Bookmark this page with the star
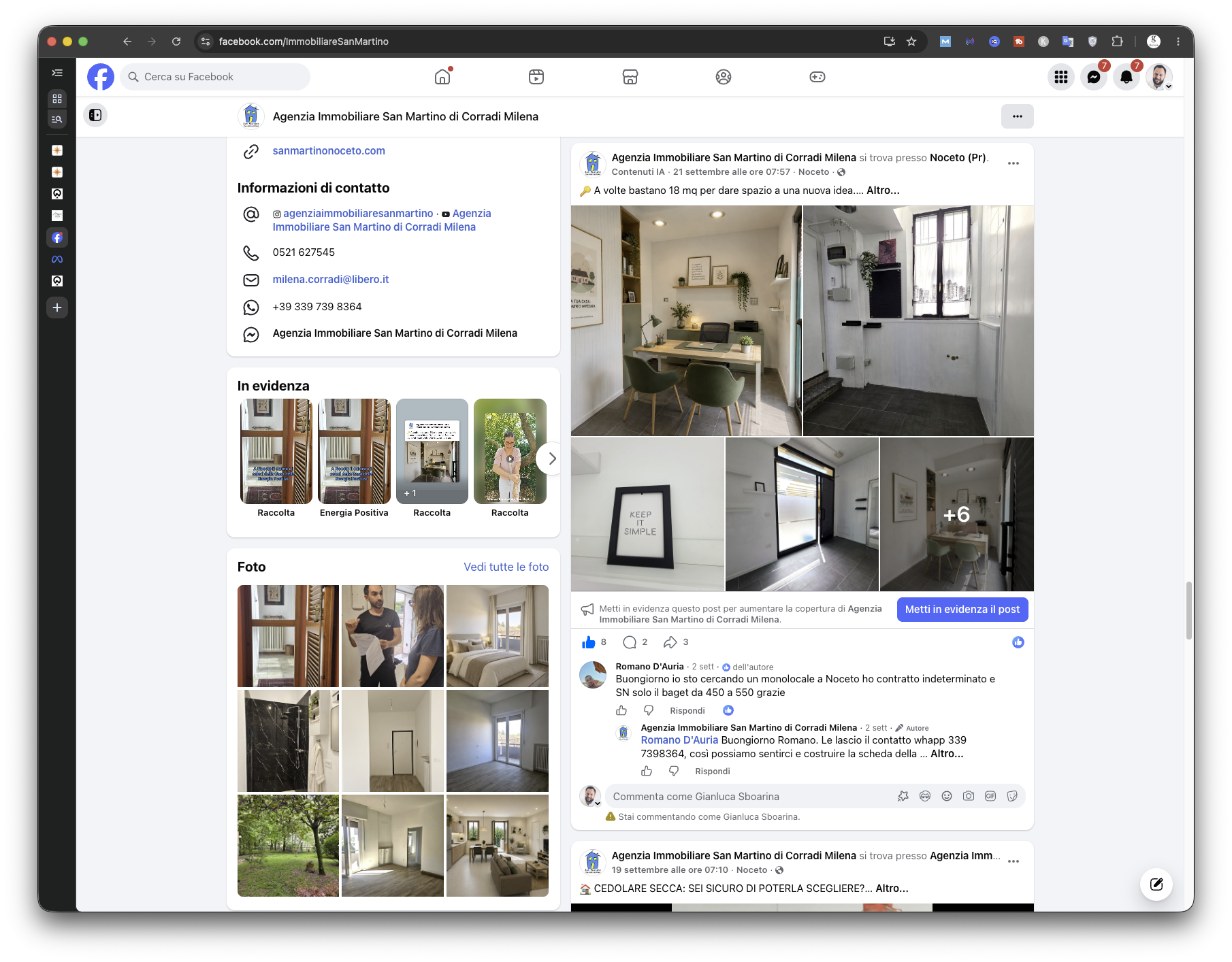1232x962 pixels. point(911,42)
